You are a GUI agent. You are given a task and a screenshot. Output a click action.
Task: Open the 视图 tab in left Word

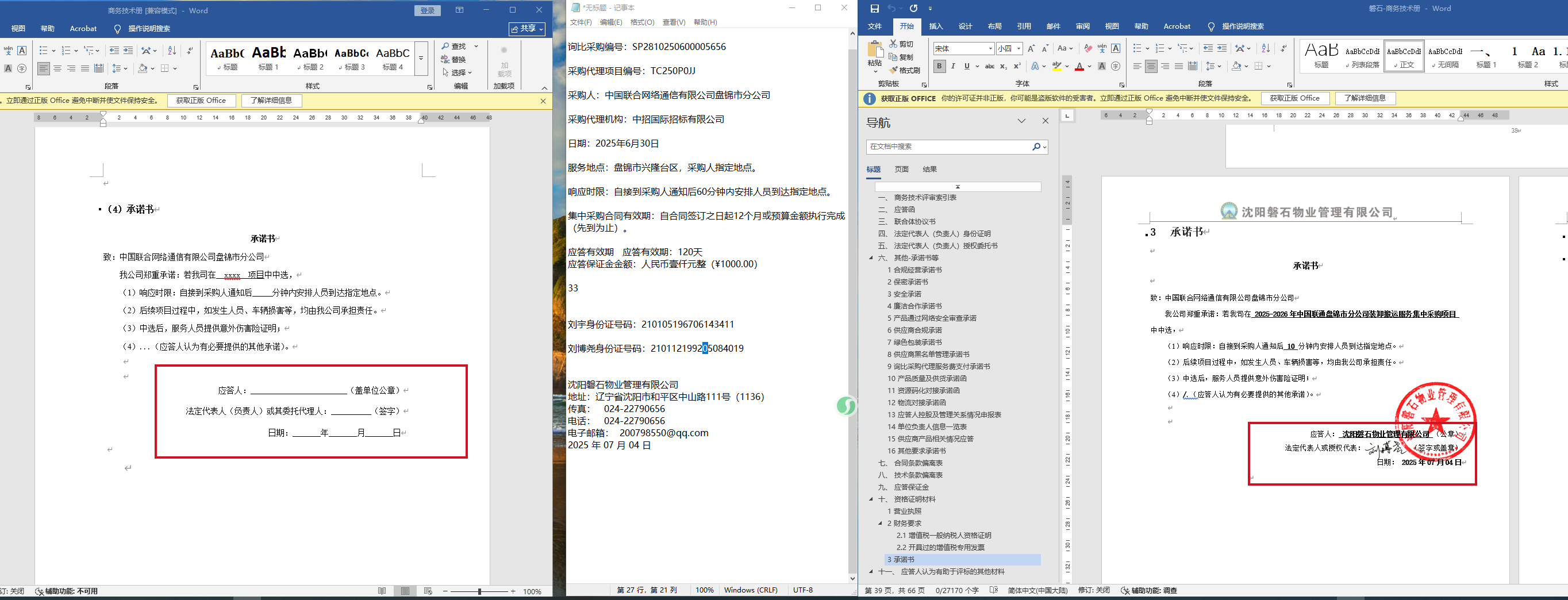point(18,29)
